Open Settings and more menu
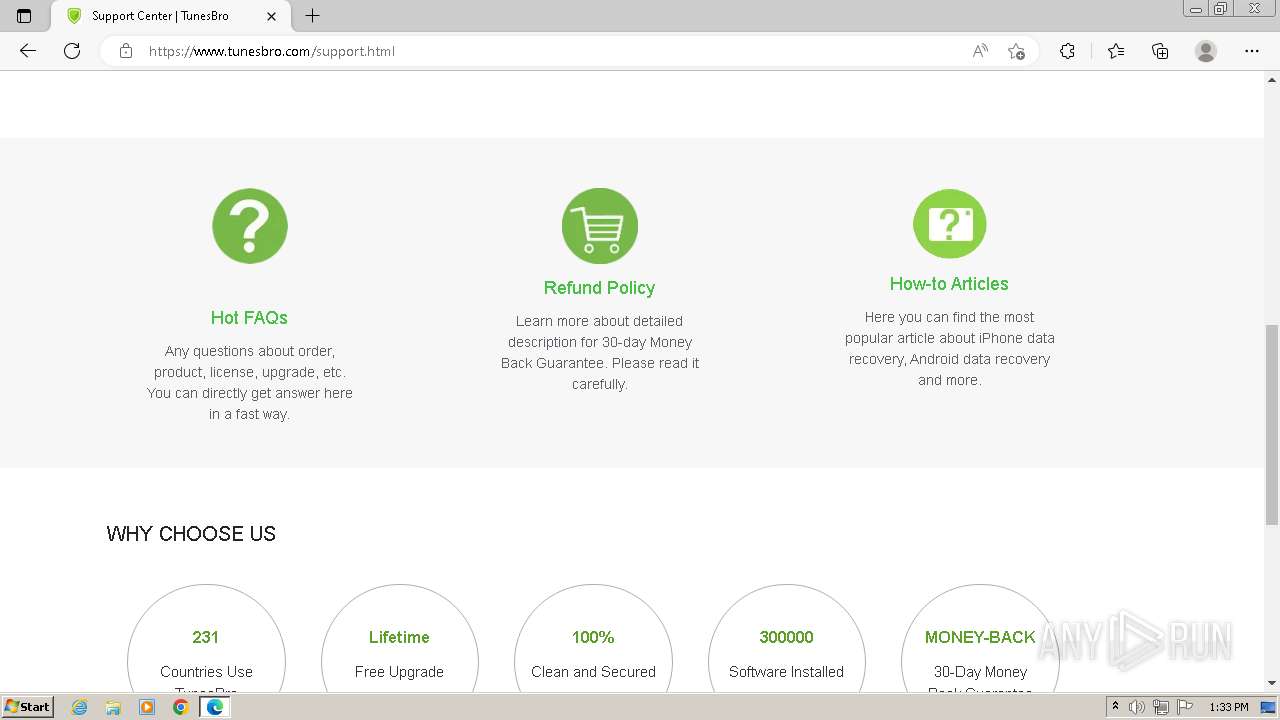 (1252, 51)
